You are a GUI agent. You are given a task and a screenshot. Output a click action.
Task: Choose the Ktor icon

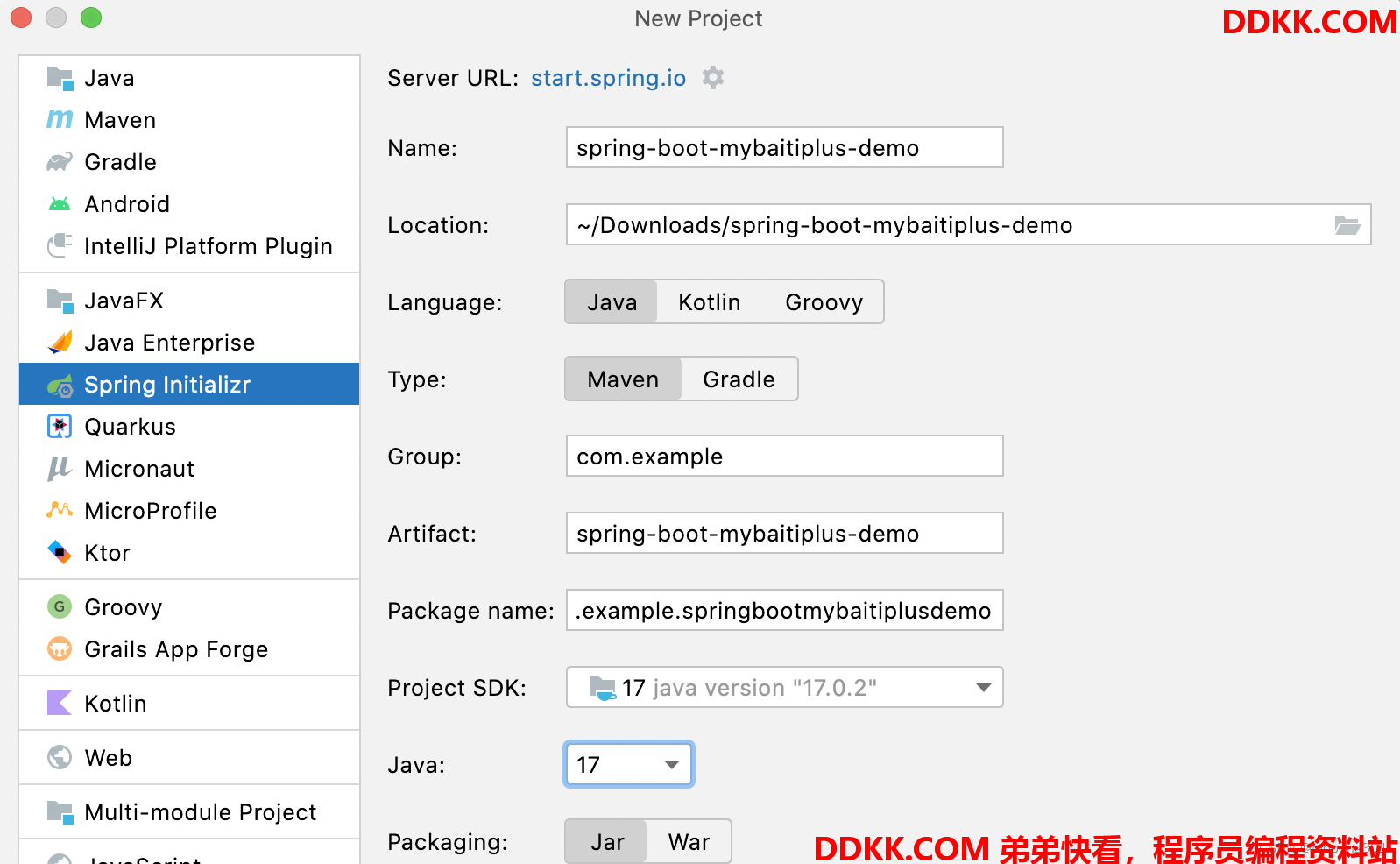[60, 553]
